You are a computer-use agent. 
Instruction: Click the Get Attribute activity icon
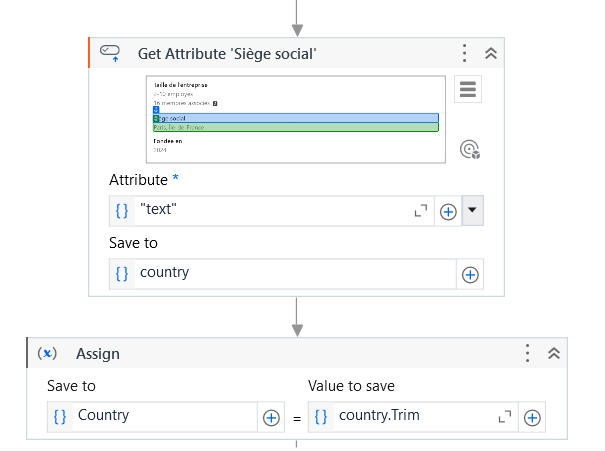coord(110,53)
